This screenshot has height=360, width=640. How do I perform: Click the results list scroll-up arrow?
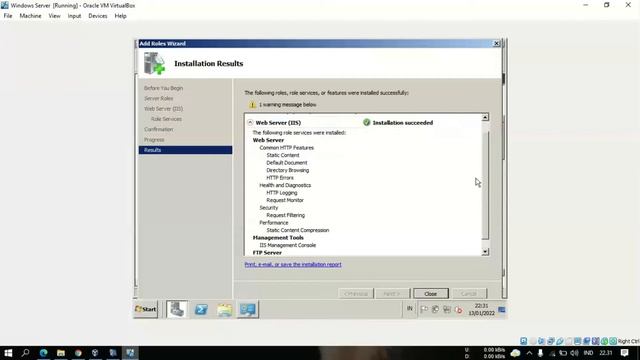pyautogui.click(x=485, y=118)
